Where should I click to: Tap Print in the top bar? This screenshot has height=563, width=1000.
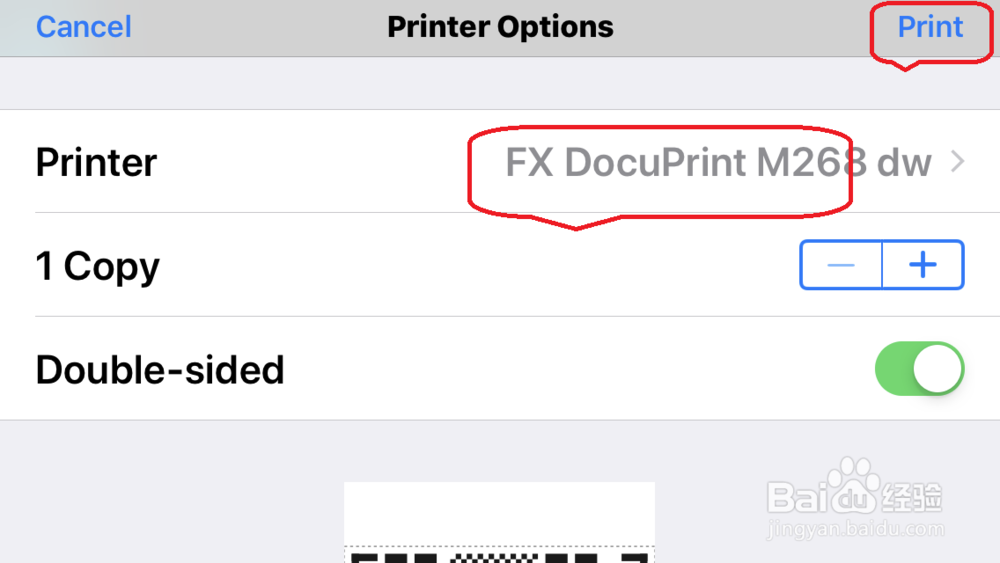[930, 27]
